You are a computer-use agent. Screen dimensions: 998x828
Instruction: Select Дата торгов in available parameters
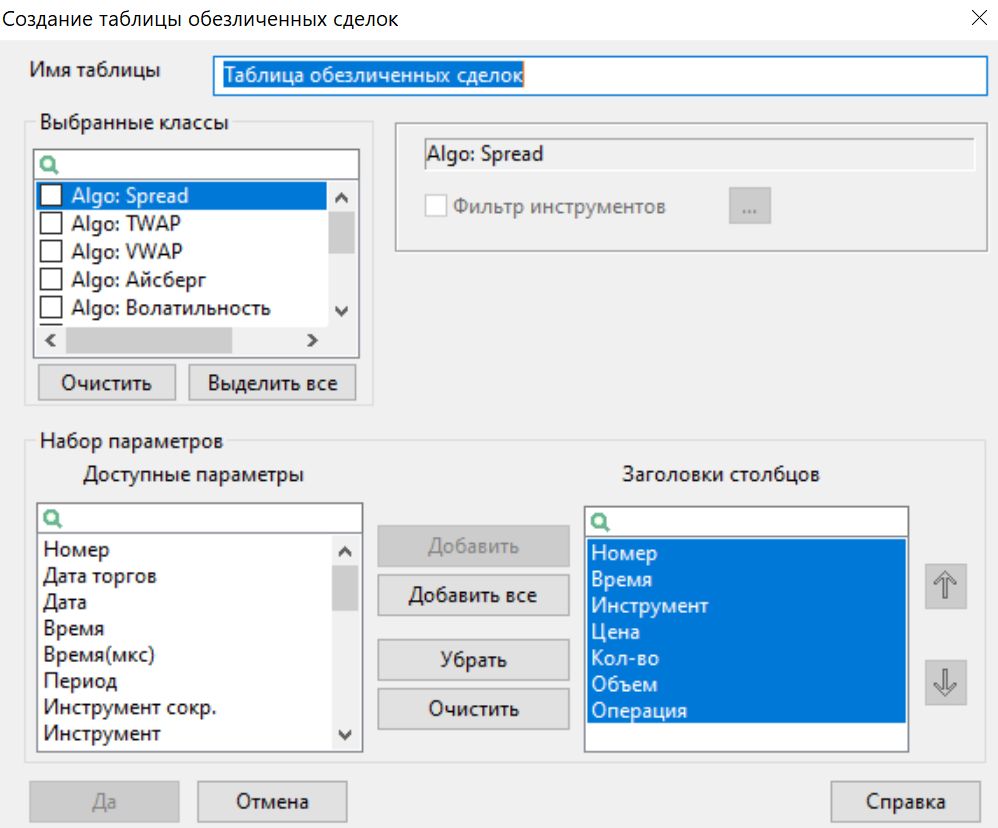(x=100, y=576)
